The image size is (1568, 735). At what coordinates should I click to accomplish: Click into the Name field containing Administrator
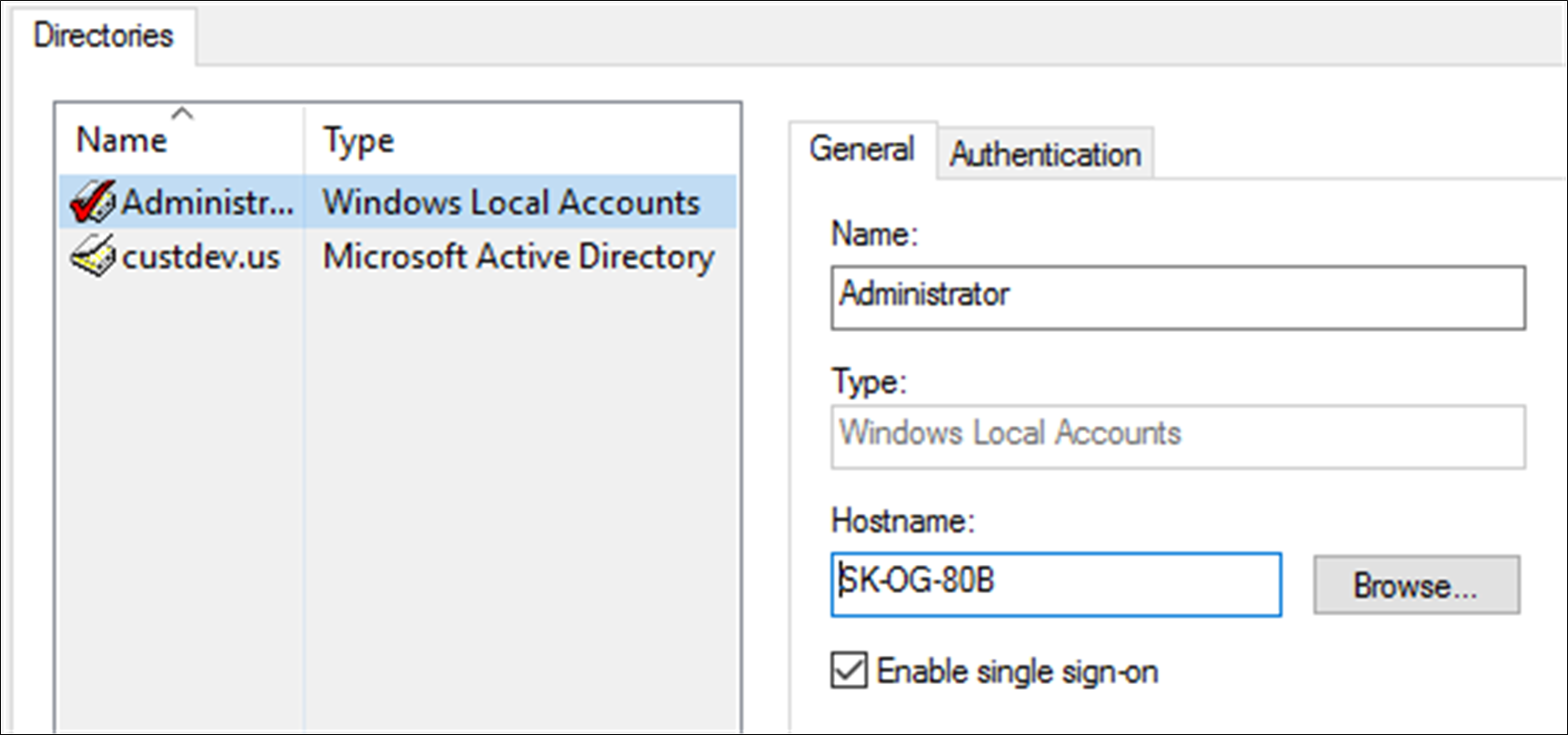pos(1178,297)
